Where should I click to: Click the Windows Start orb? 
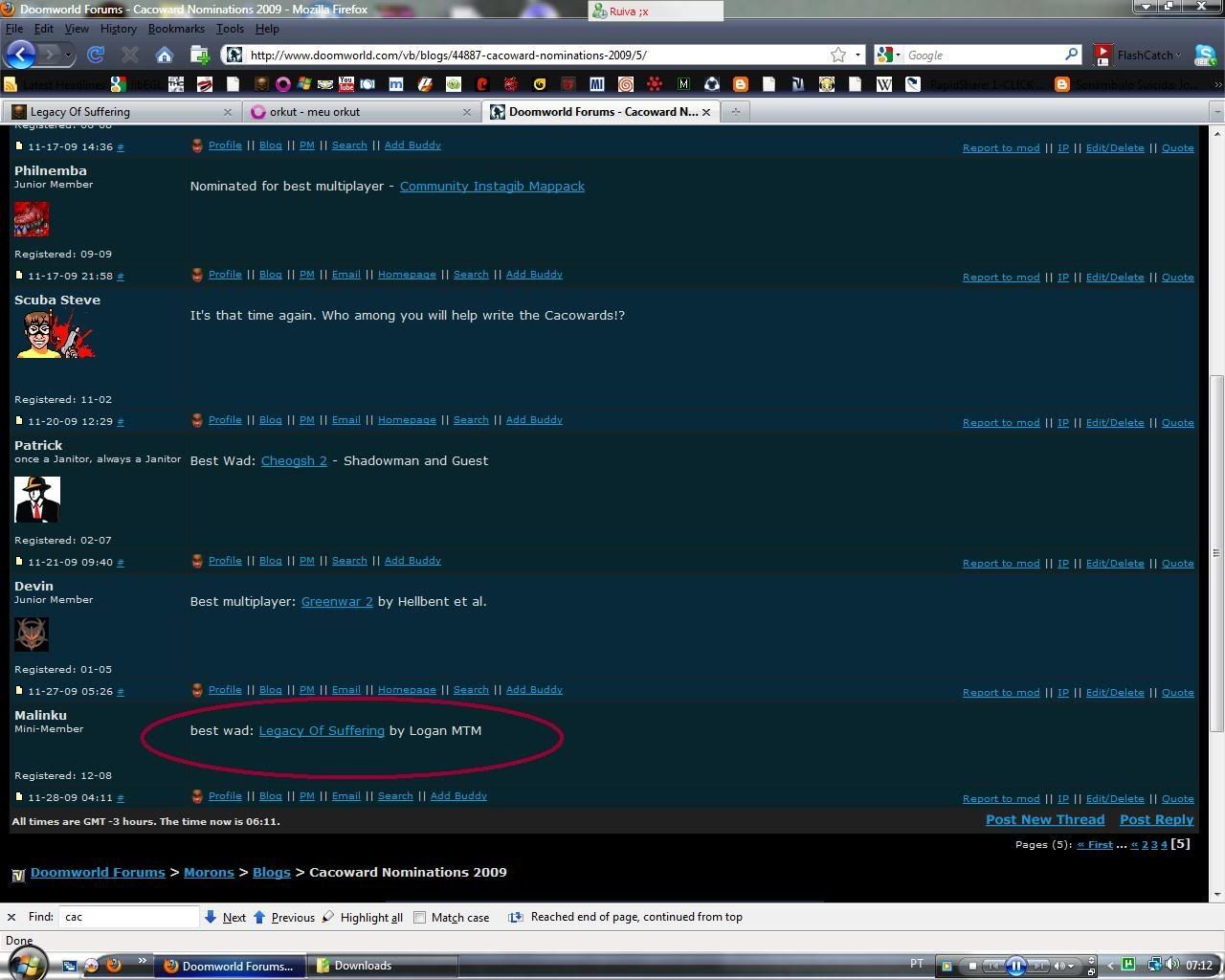[26, 962]
